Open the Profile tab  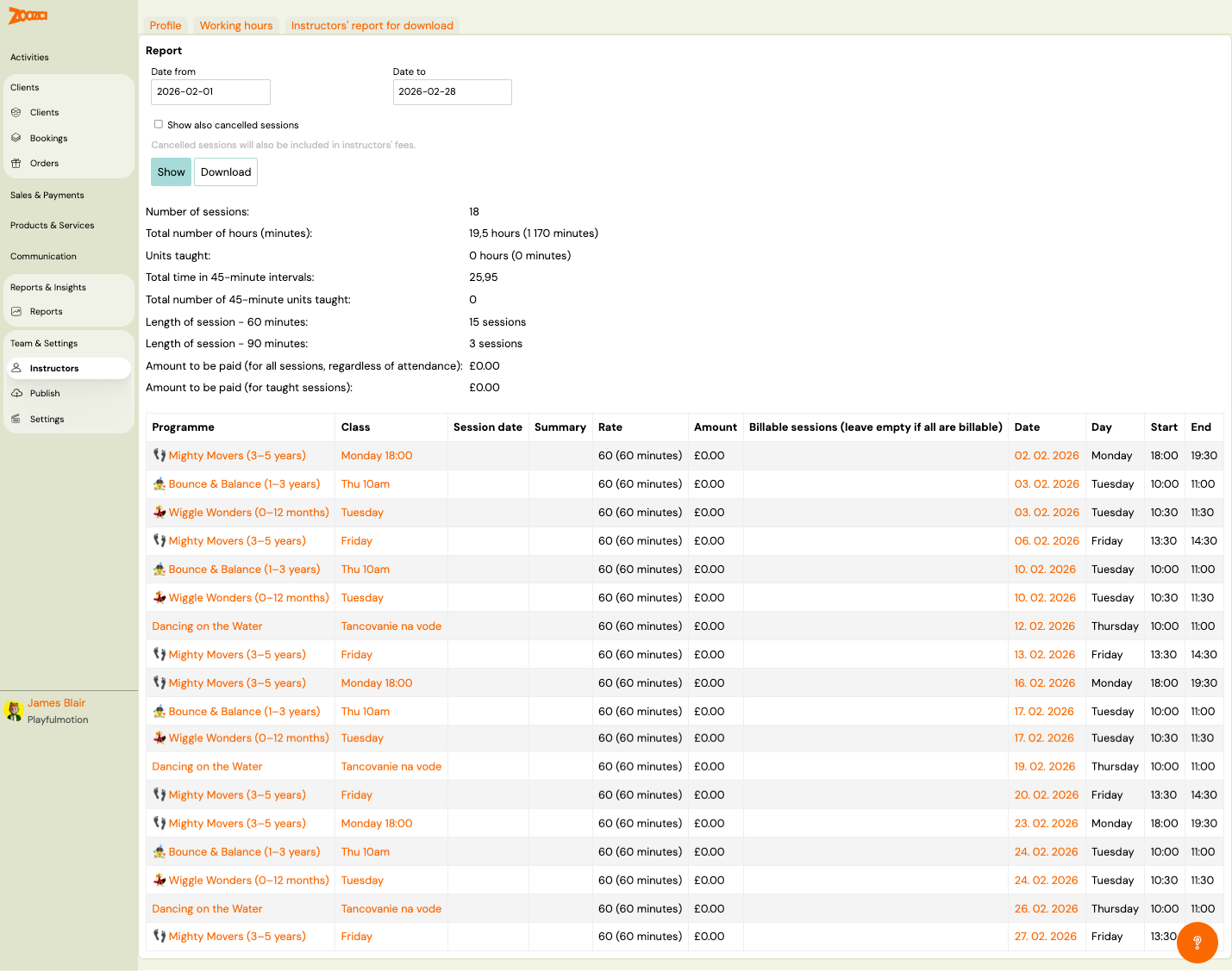(x=166, y=26)
